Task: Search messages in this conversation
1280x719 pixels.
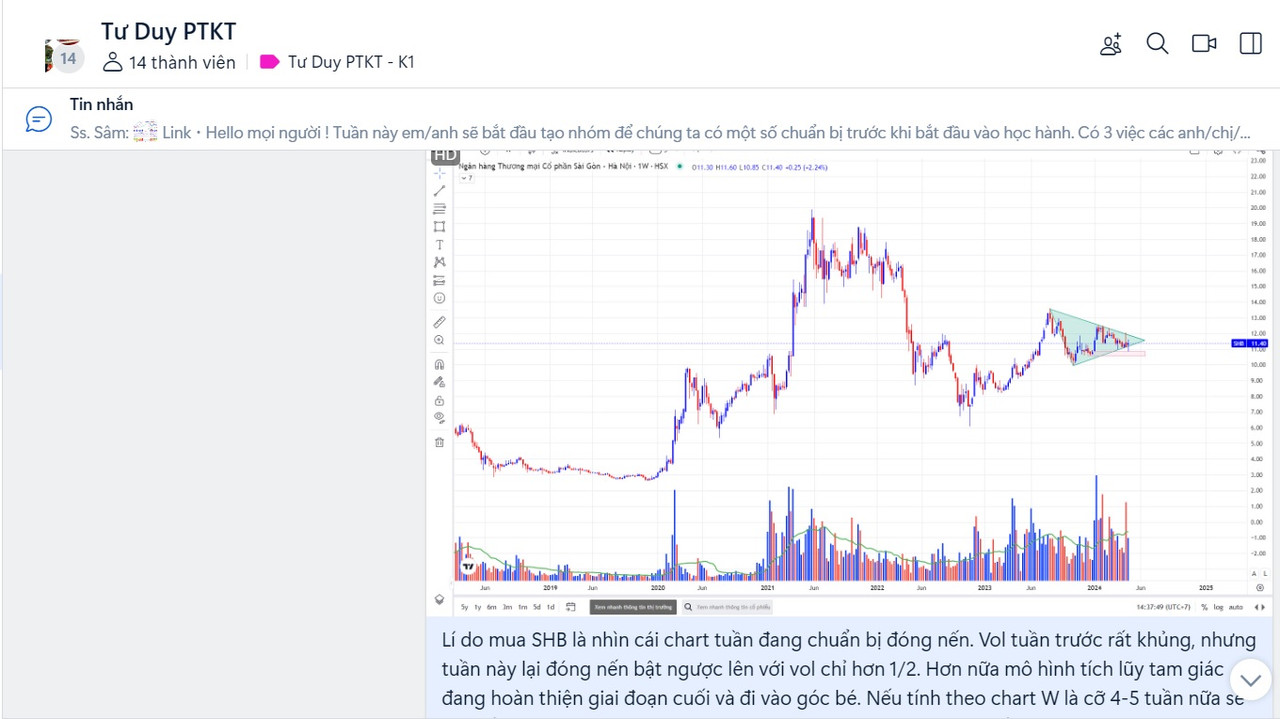Action: pos(1157,44)
